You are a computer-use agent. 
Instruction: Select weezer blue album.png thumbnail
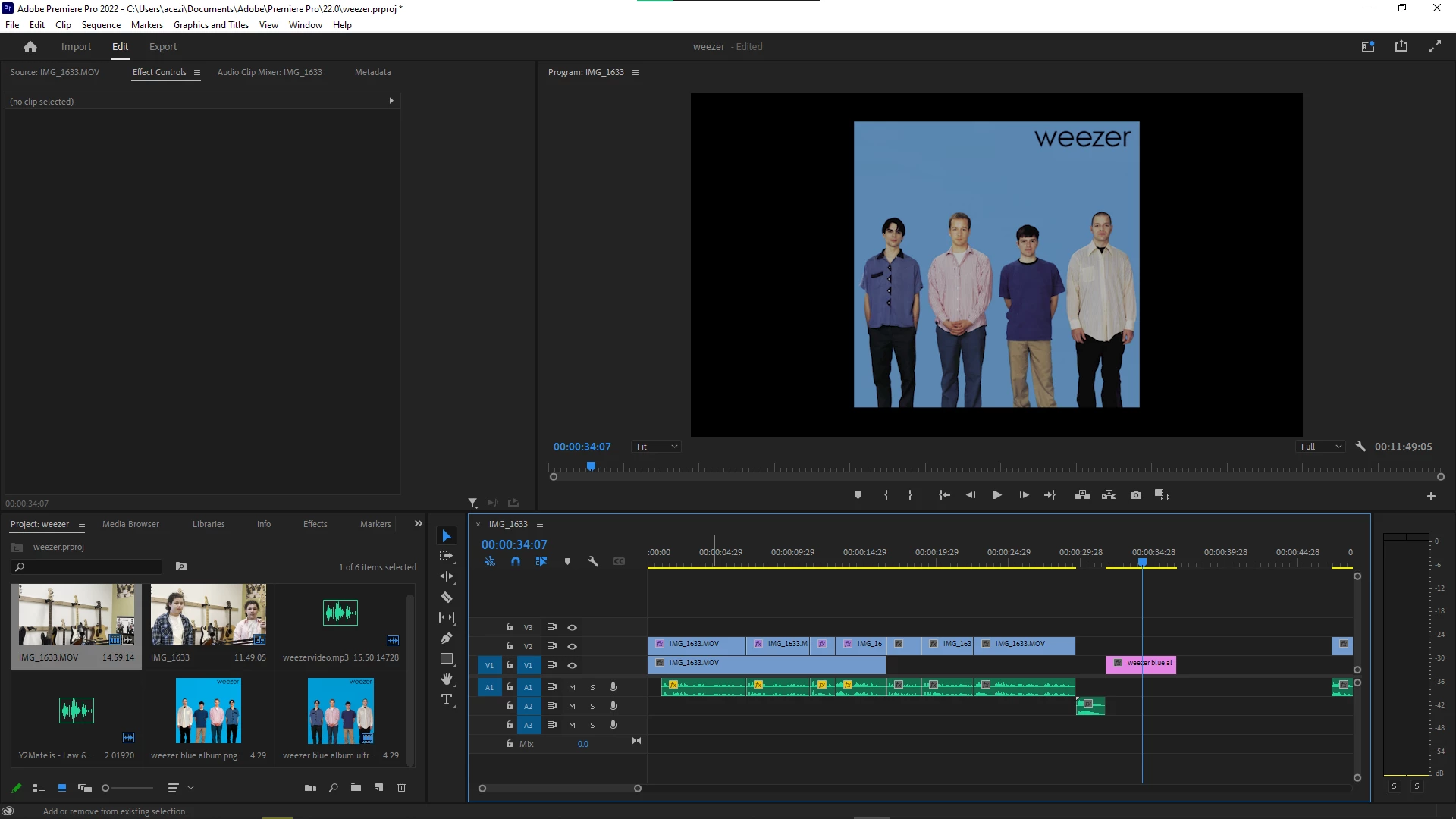[209, 711]
